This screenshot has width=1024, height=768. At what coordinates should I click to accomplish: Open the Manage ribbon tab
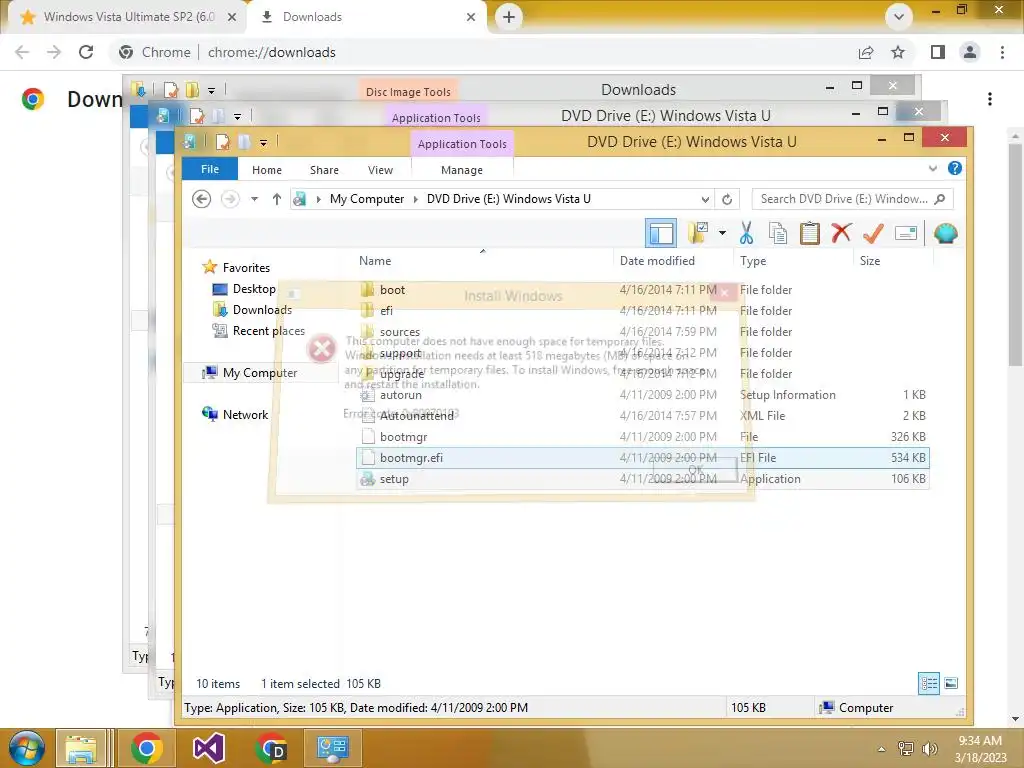tap(462, 170)
